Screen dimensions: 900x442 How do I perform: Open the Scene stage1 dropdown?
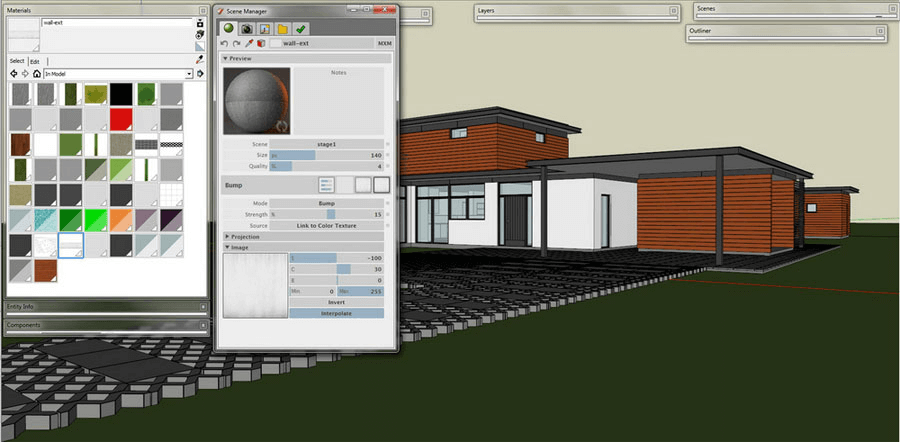coord(327,144)
